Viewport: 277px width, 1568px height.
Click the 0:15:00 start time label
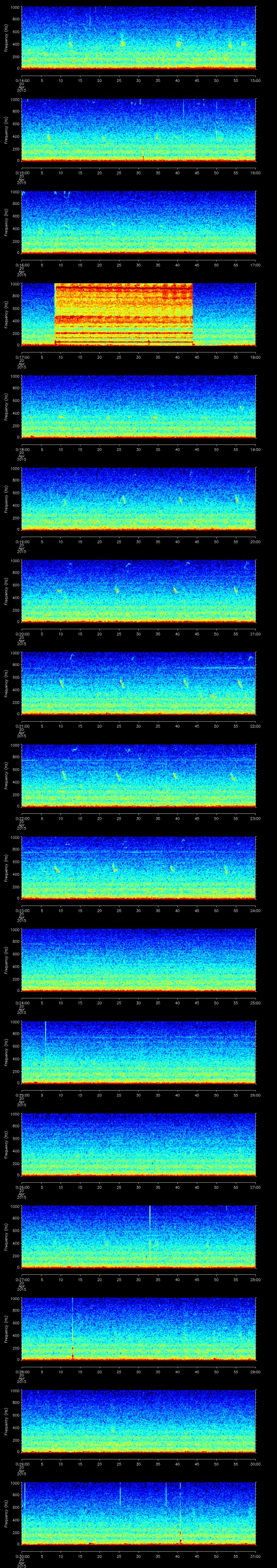coord(22,173)
